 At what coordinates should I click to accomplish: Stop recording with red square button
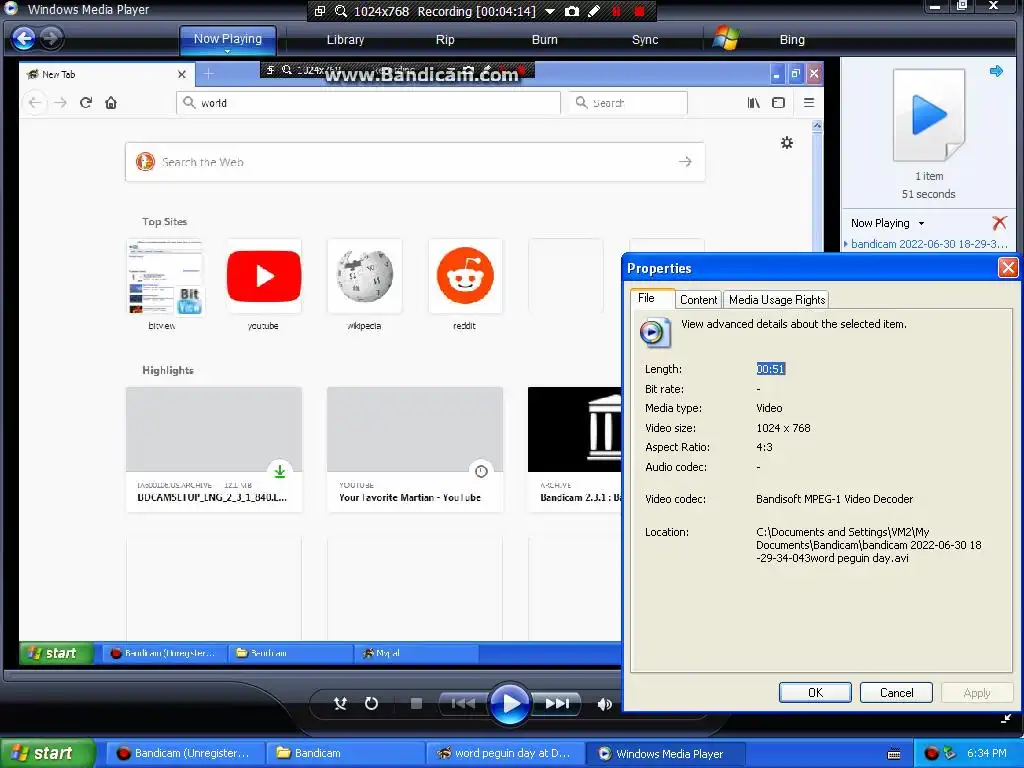[x=639, y=12]
